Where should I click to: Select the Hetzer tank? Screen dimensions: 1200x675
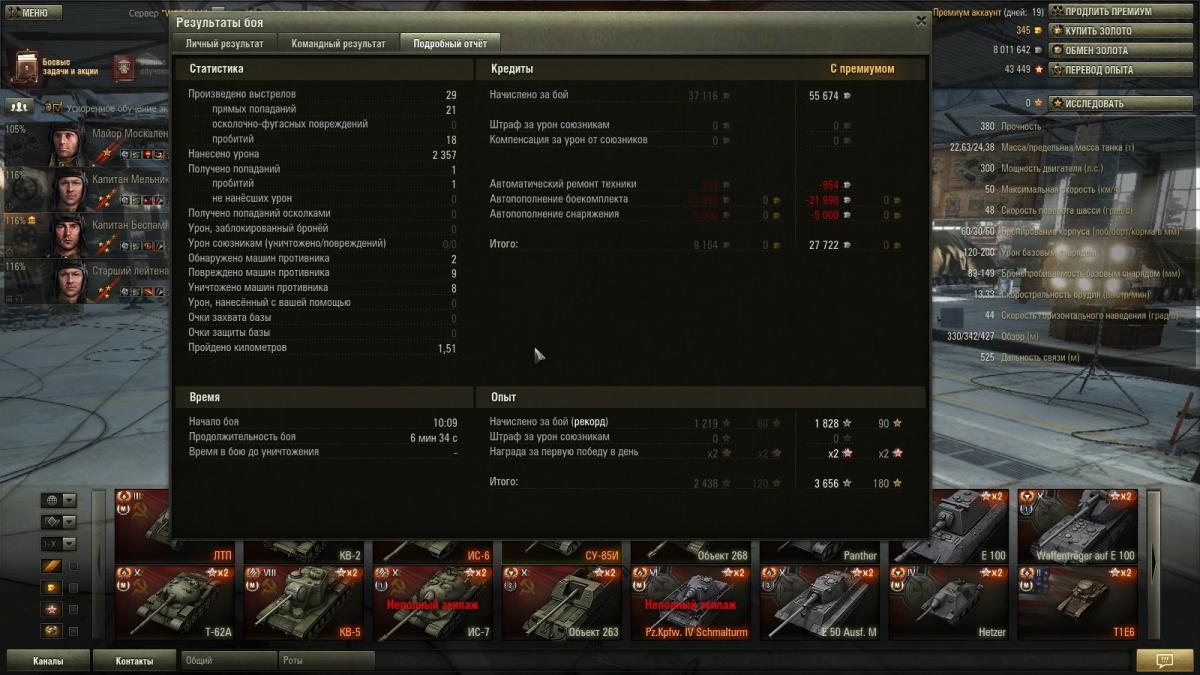pos(948,603)
